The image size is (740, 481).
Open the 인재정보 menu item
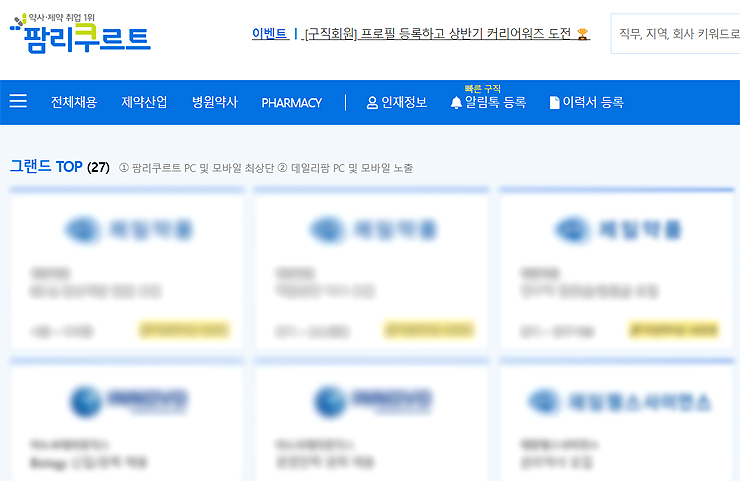point(396,102)
